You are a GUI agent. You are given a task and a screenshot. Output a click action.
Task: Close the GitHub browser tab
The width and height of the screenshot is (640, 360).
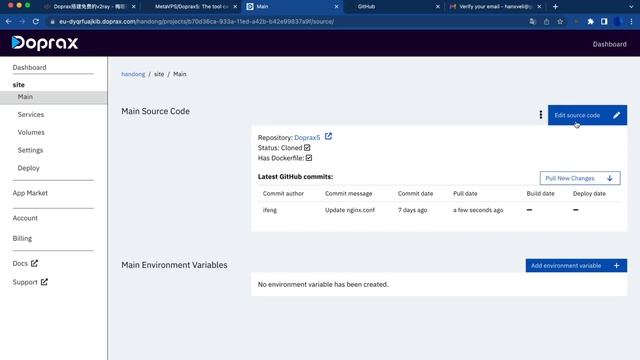[438, 7]
